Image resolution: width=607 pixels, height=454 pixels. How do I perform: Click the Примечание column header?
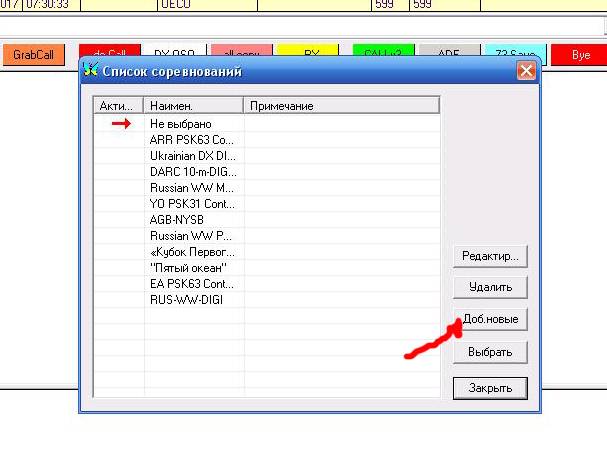click(x=341, y=106)
